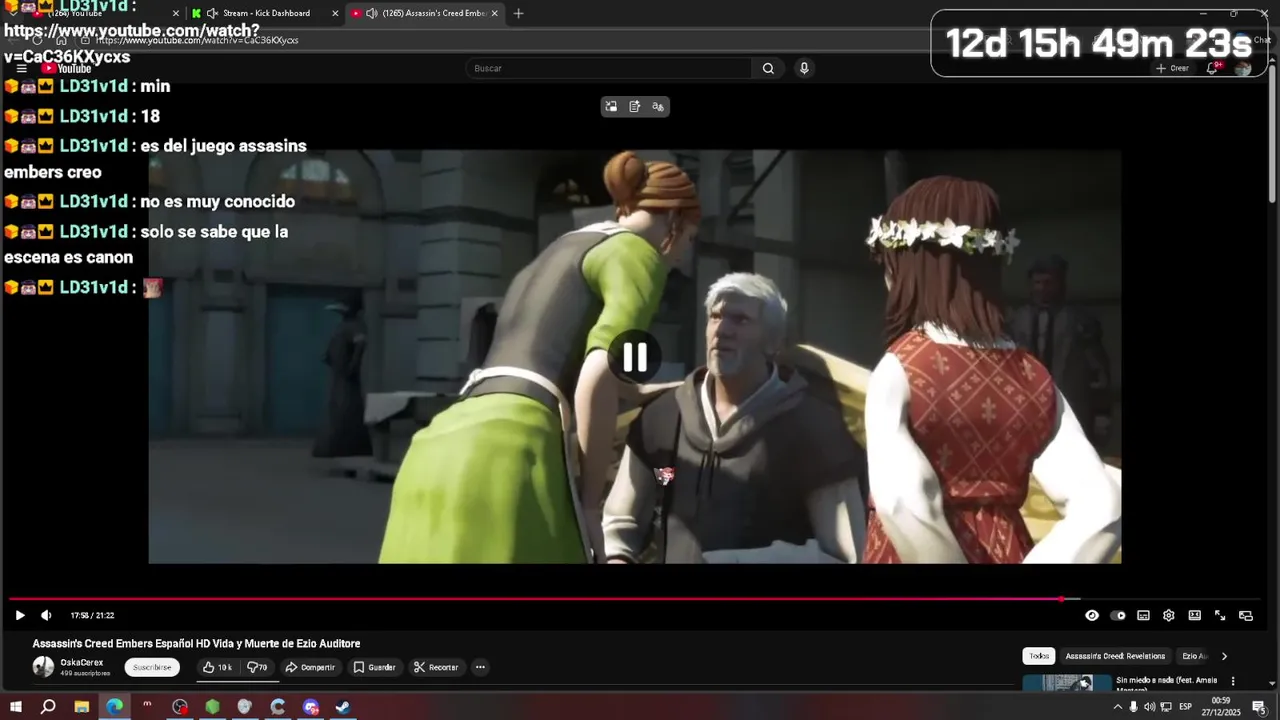The height and width of the screenshot is (720, 1280).
Task: Select the Todos filter chip
Action: click(x=1039, y=656)
